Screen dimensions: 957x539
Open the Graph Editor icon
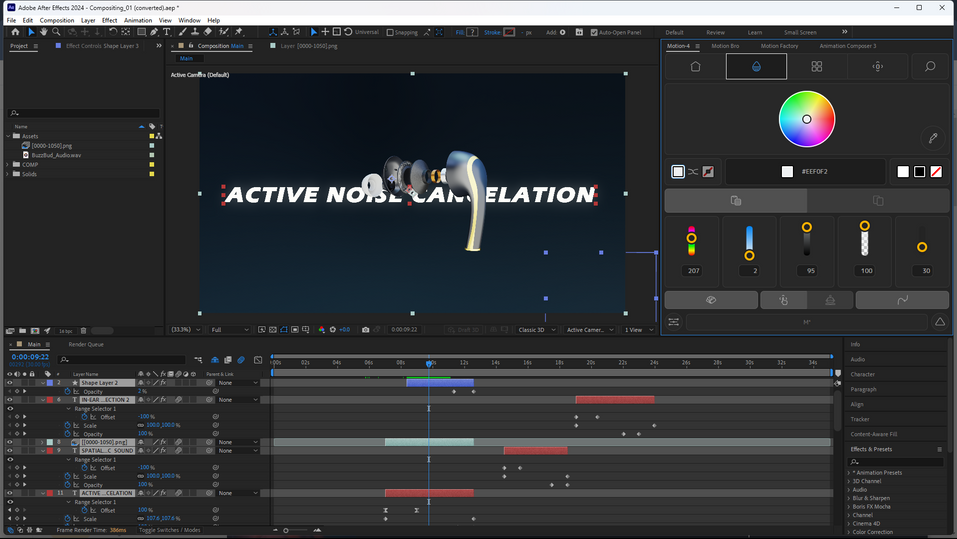click(x=258, y=360)
